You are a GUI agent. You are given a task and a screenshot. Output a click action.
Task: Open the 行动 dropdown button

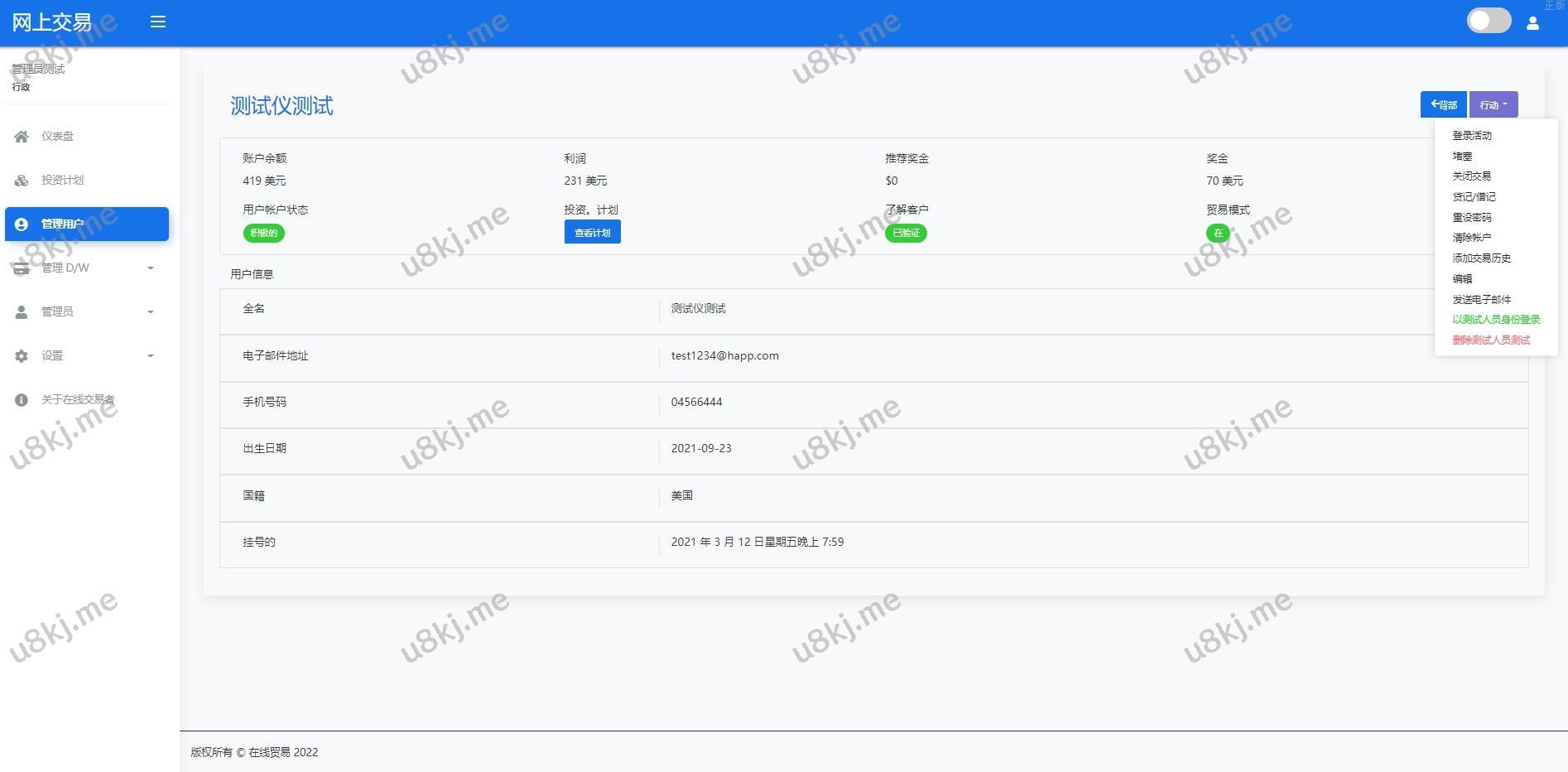[1493, 105]
